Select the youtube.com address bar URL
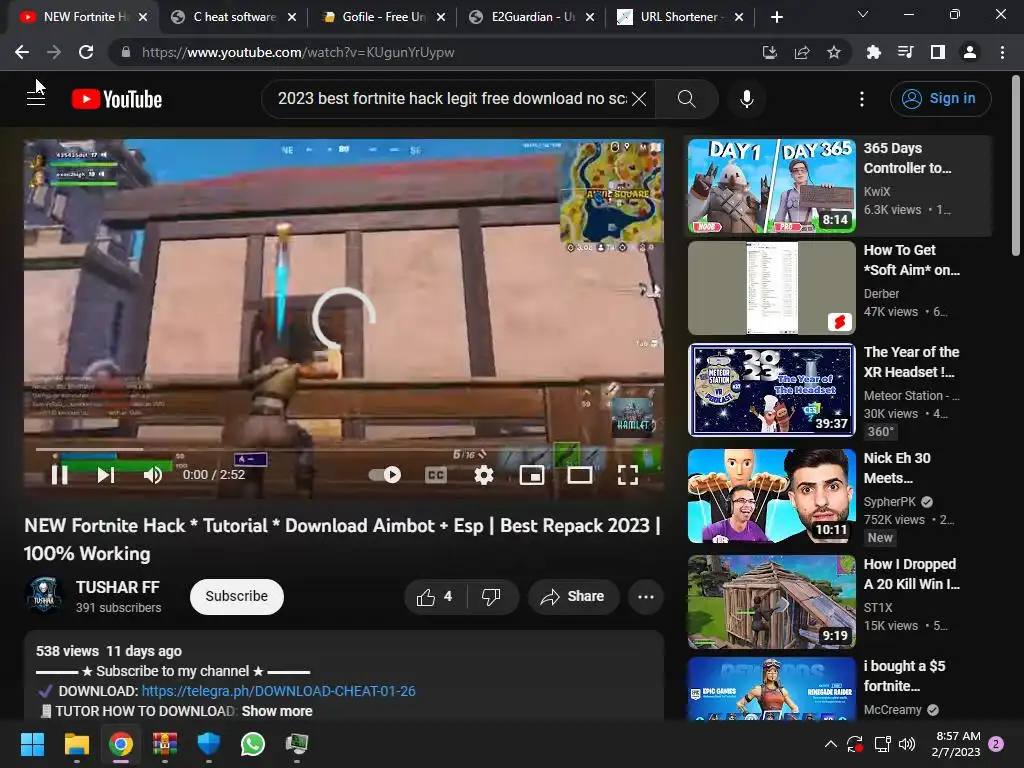Screen dimensions: 1024x768 point(298,52)
